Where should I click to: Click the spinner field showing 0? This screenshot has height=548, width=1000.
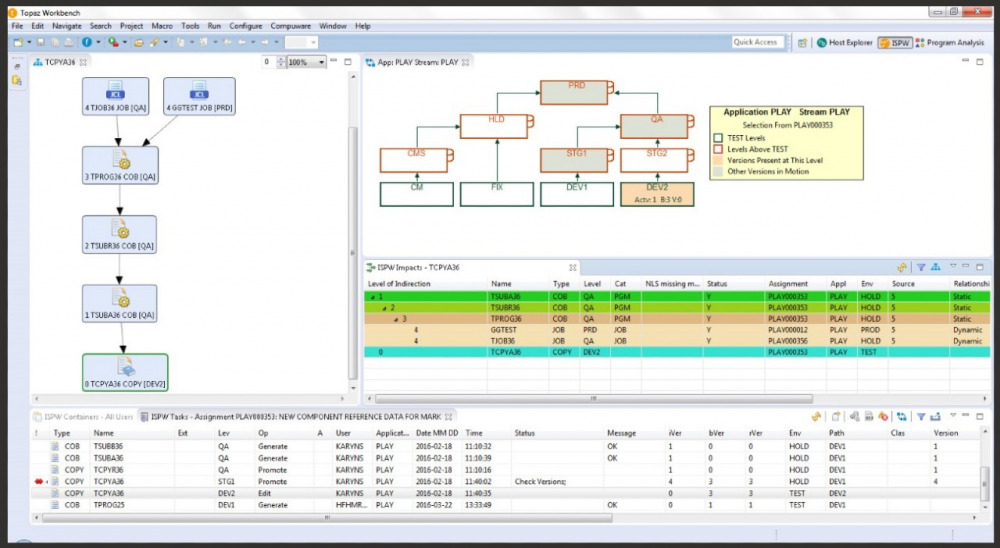point(269,62)
